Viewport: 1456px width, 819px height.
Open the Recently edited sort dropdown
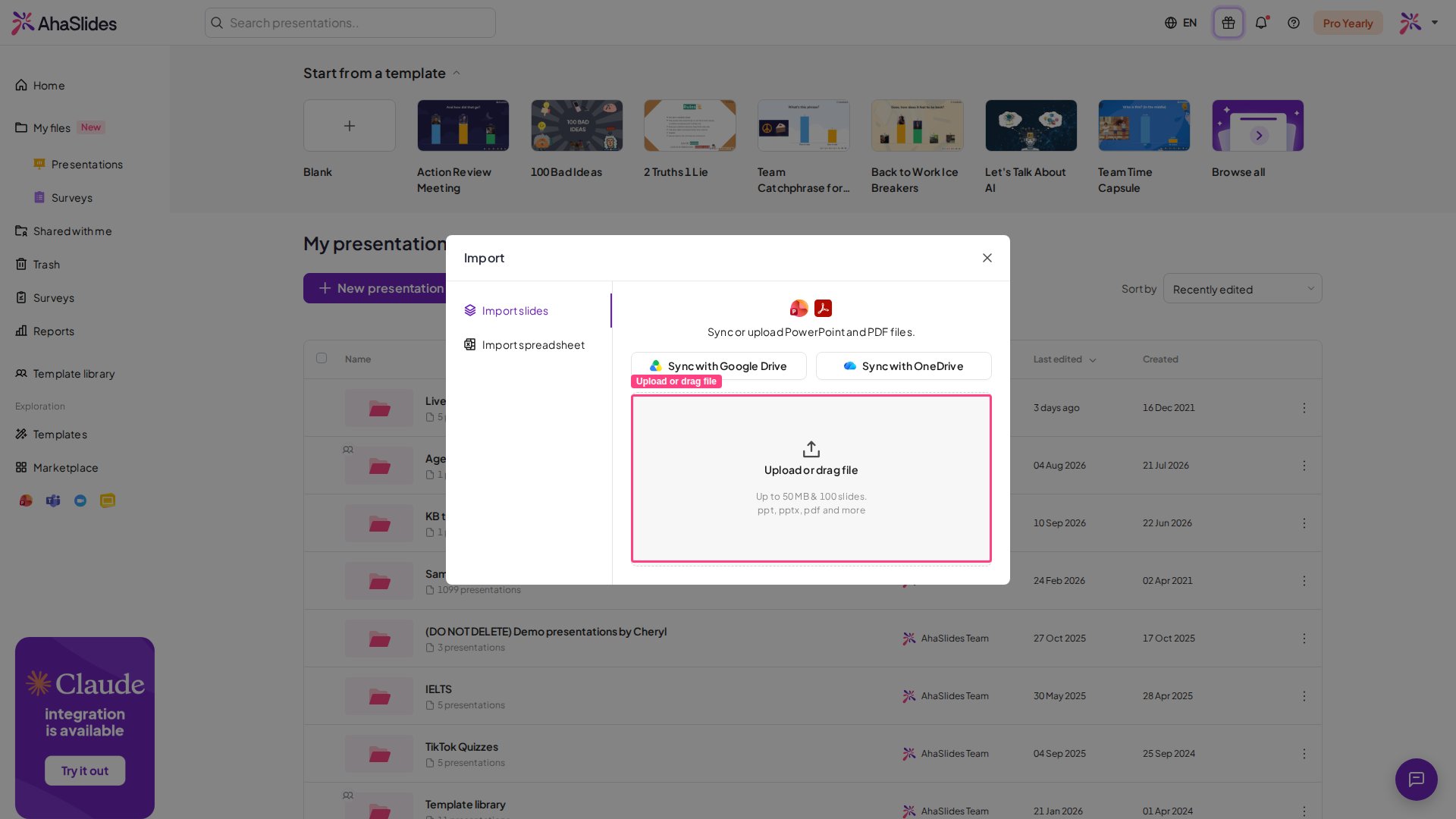(1242, 289)
